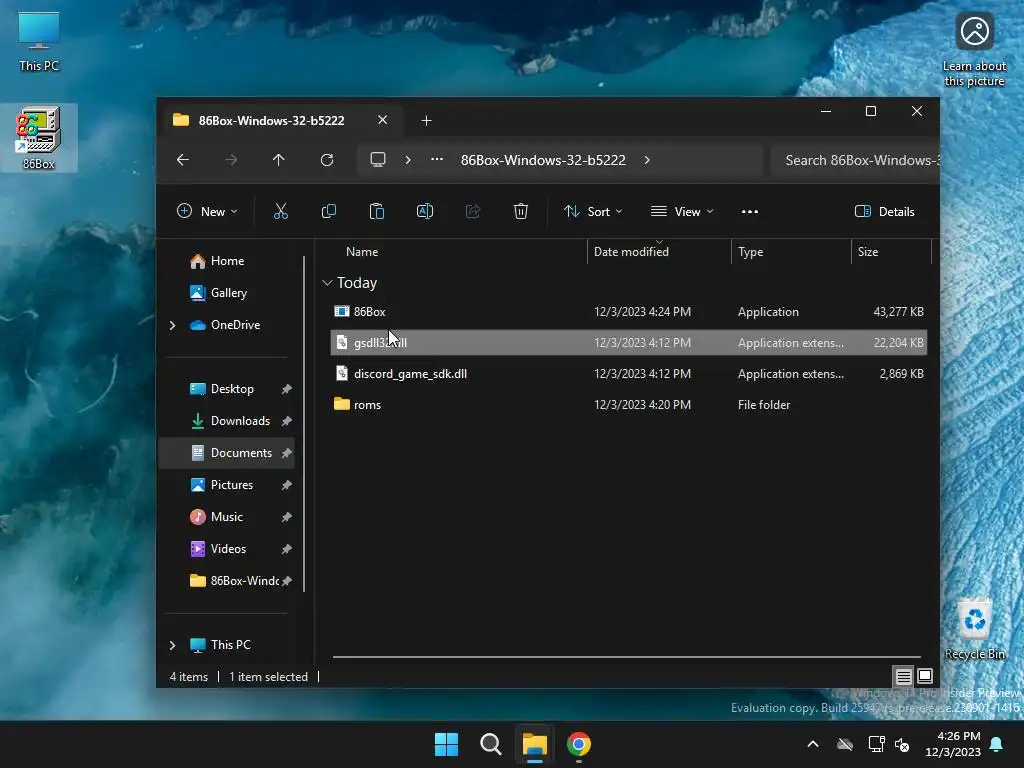Image resolution: width=1024 pixels, height=768 pixels.
Task: Open Videos quick access folder
Action: 226,549
